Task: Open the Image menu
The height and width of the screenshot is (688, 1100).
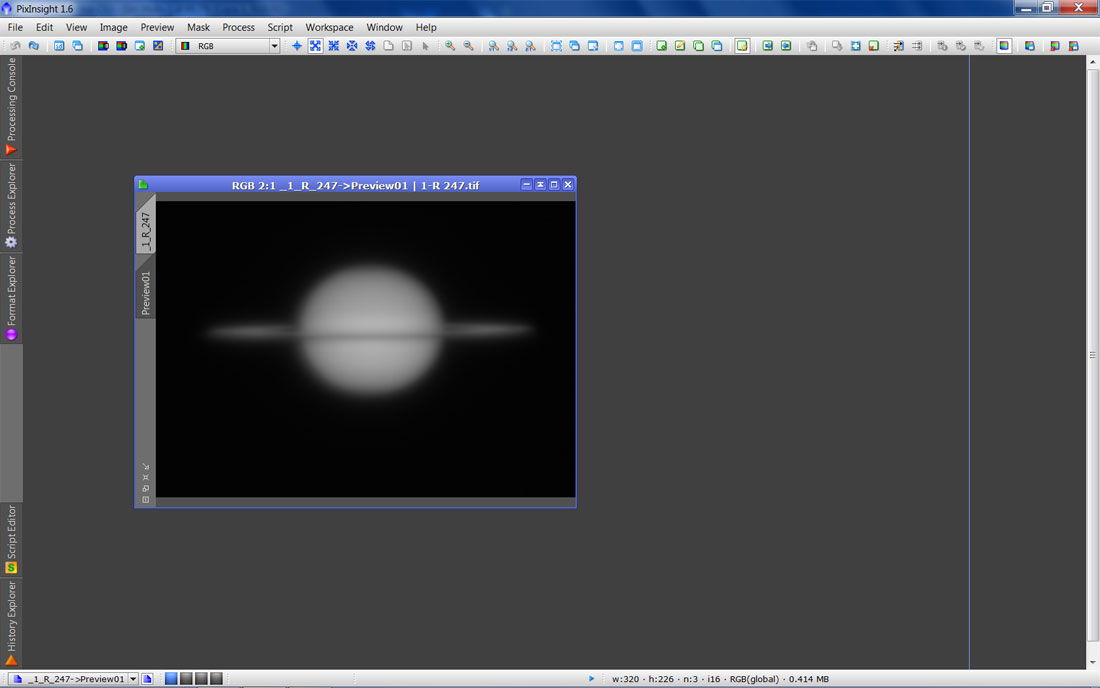Action: pyautogui.click(x=113, y=27)
